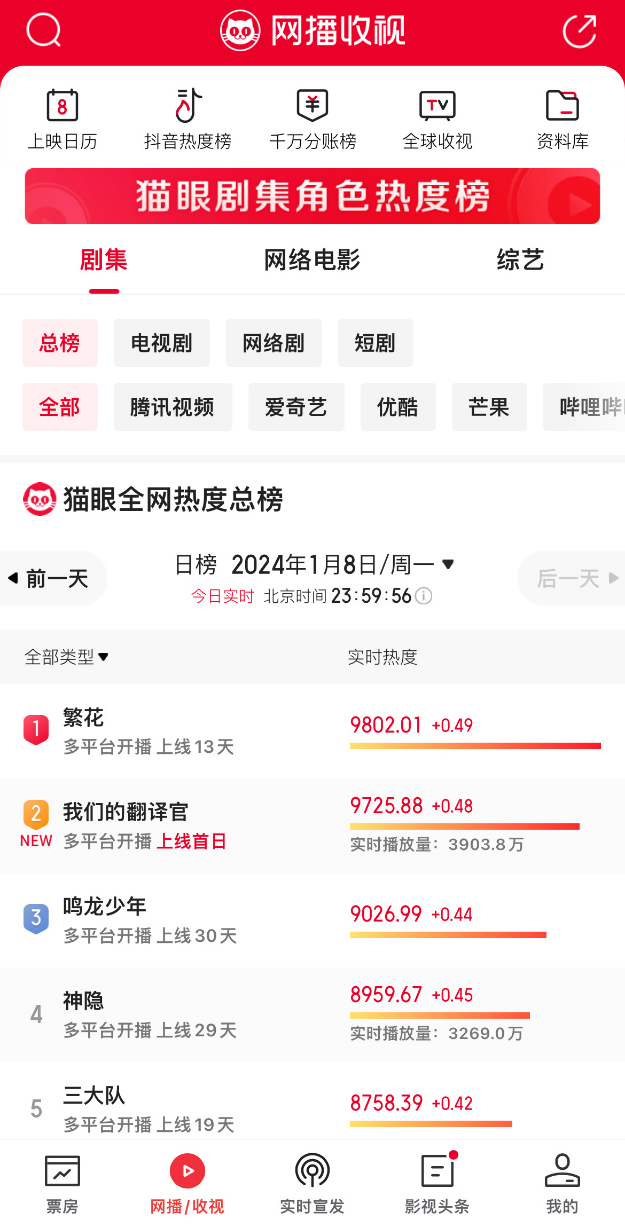The image size is (625, 1228).
Task: Tap the 繁花 heat progress bar
Action: (x=475, y=746)
